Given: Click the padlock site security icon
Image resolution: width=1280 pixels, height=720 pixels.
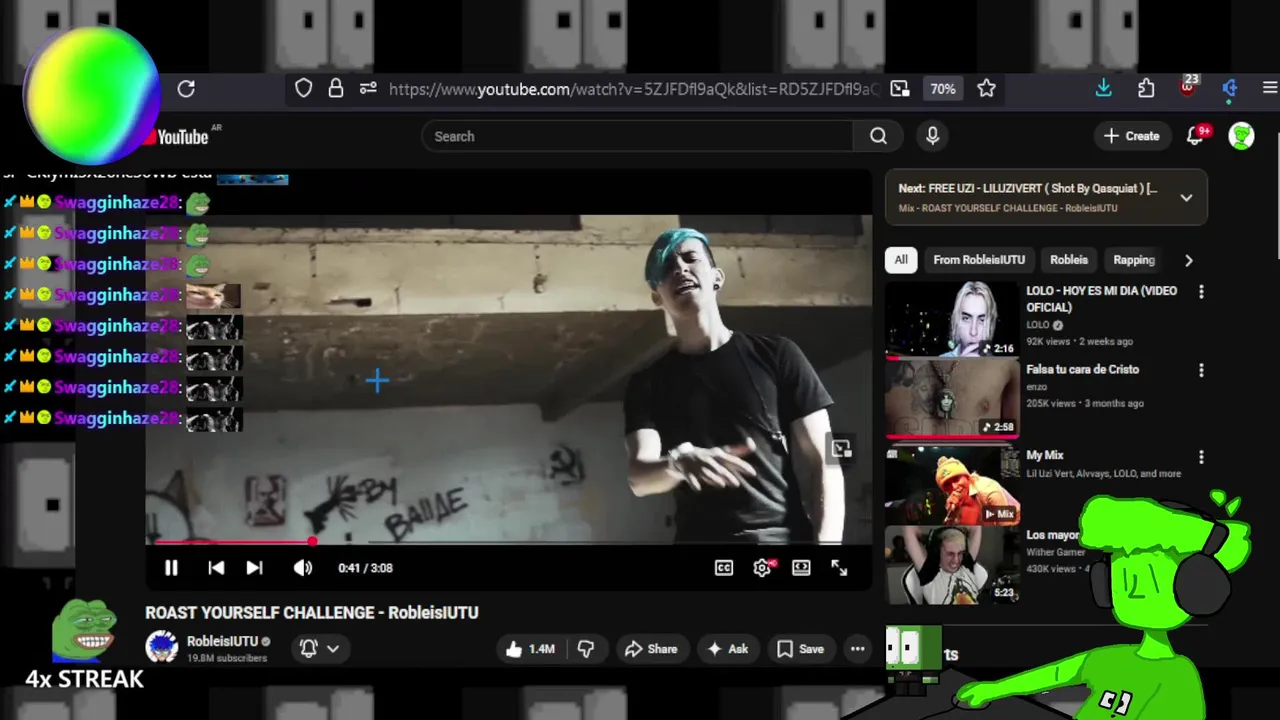Looking at the screenshot, I should coord(336,89).
